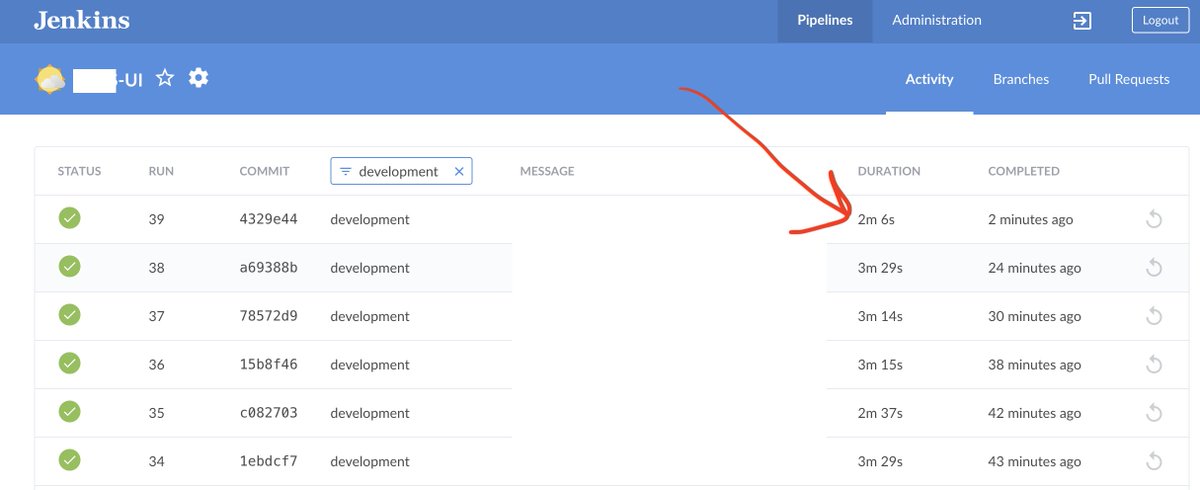Select commit hash 4329e44
This screenshot has width=1200, height=490.
pos(268,219)
